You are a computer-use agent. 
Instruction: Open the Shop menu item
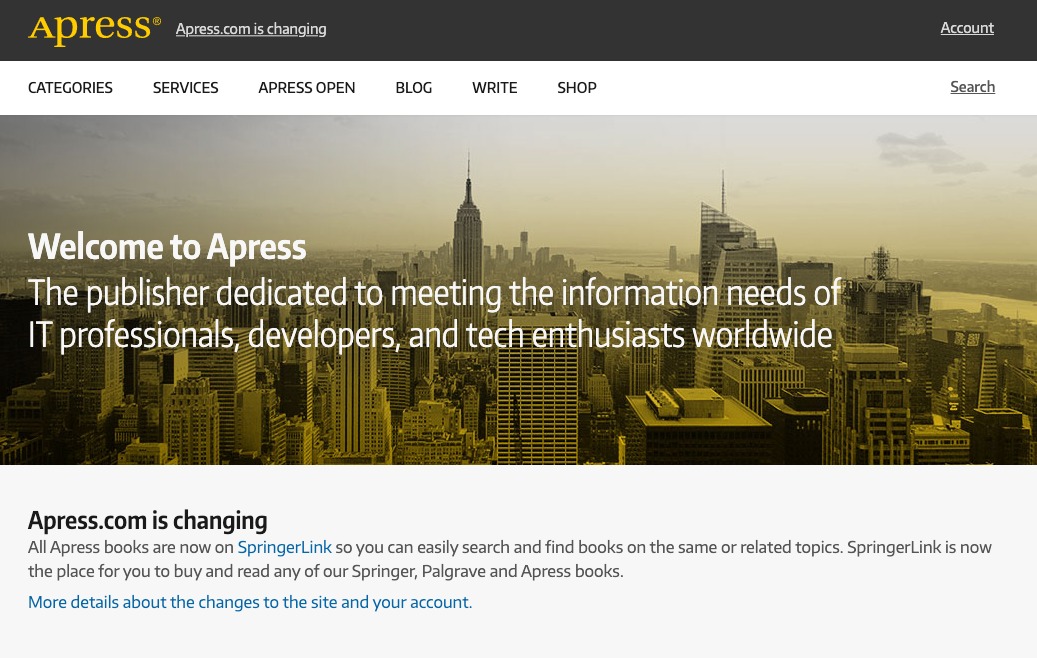click(577, 88)
